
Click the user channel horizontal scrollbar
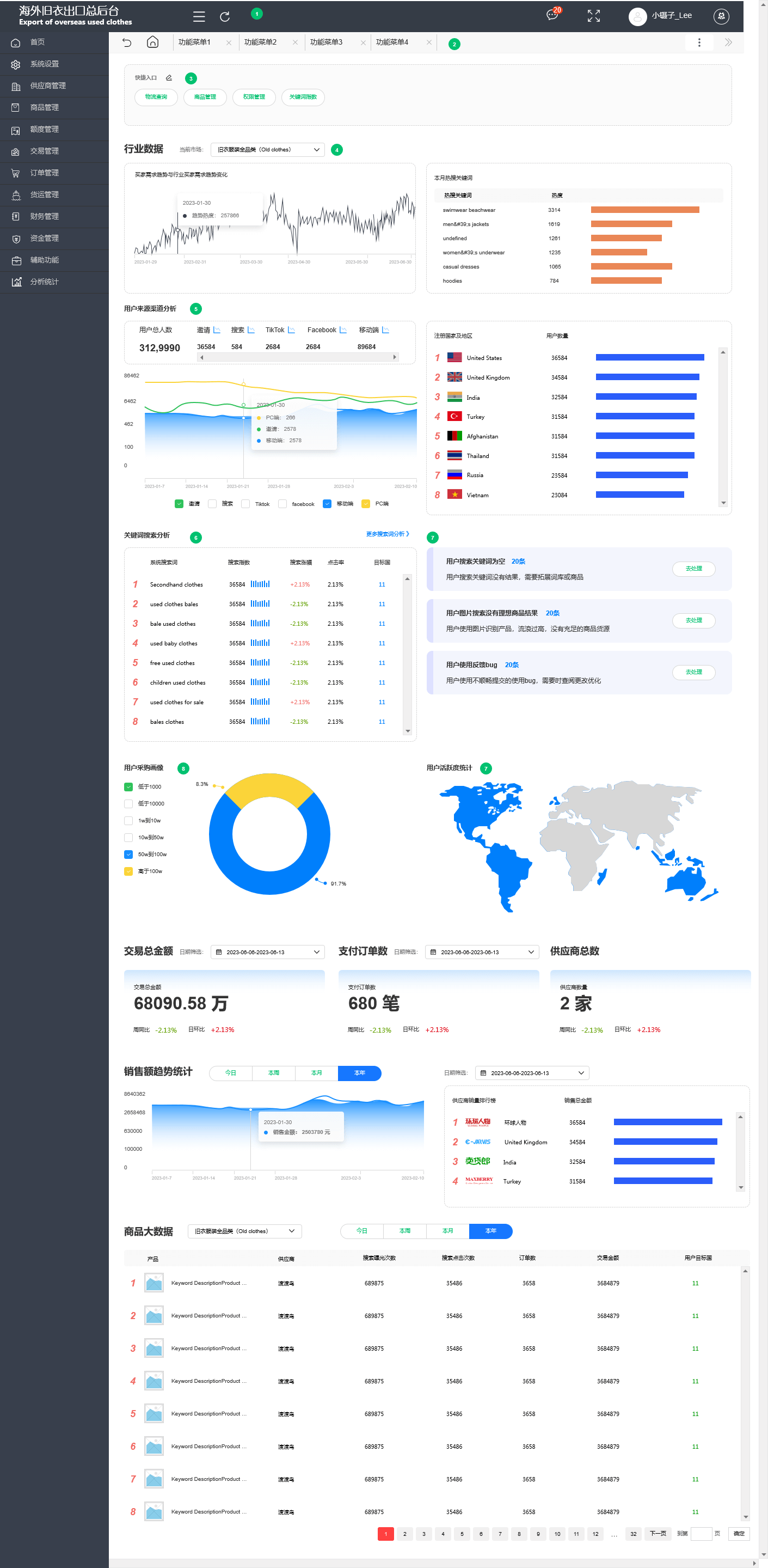coord(298,357)
